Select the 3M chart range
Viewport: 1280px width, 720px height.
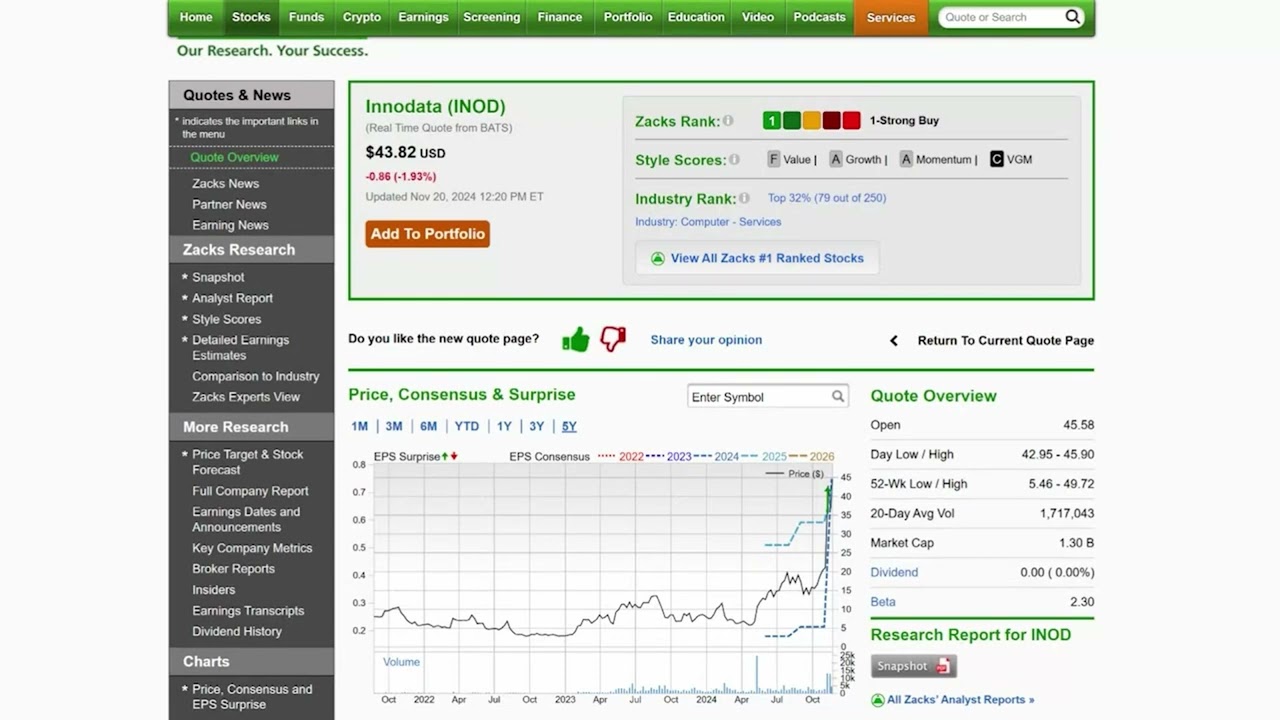click(394, 427)
